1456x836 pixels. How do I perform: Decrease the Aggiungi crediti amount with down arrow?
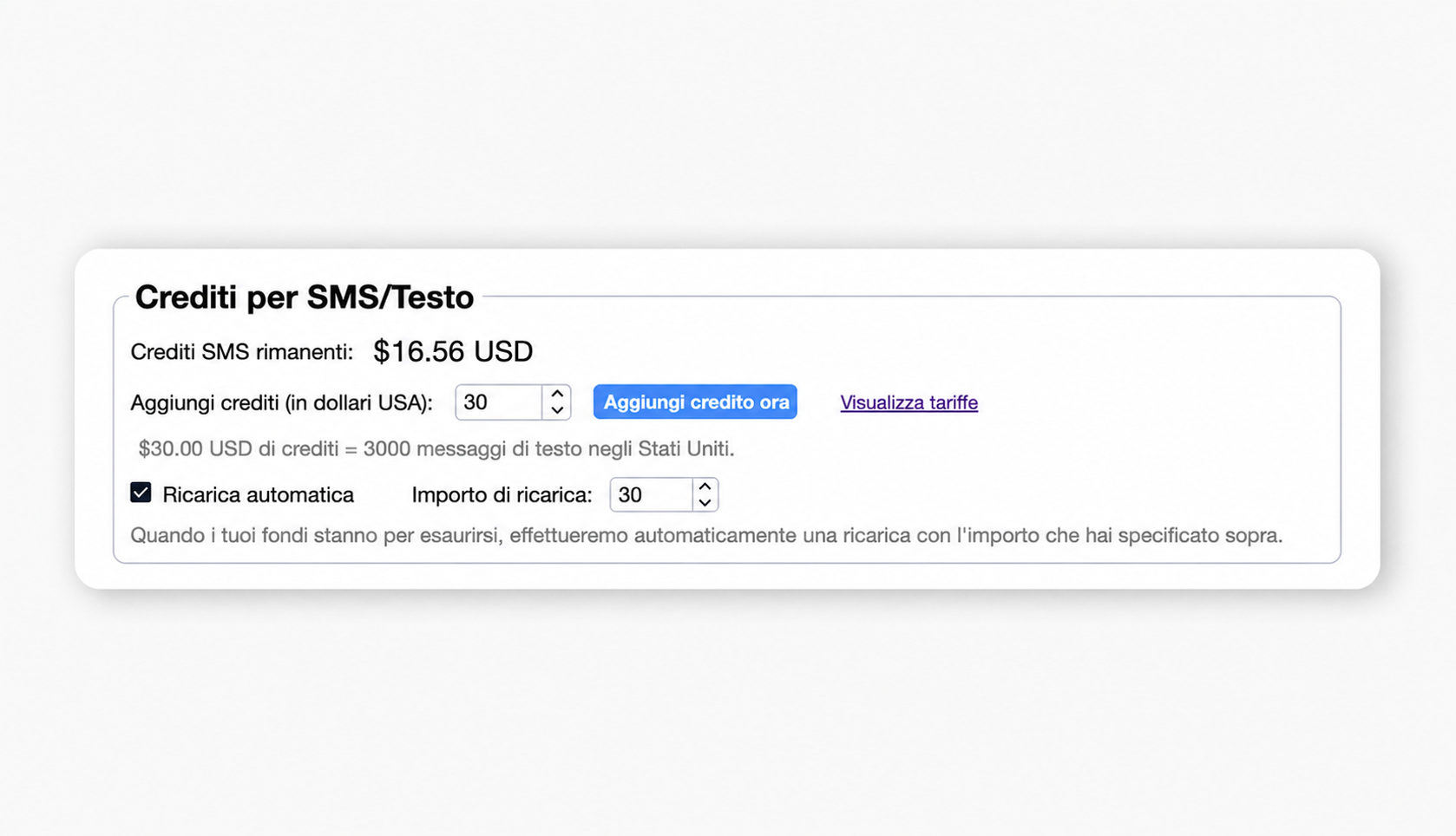coord(557,410)
